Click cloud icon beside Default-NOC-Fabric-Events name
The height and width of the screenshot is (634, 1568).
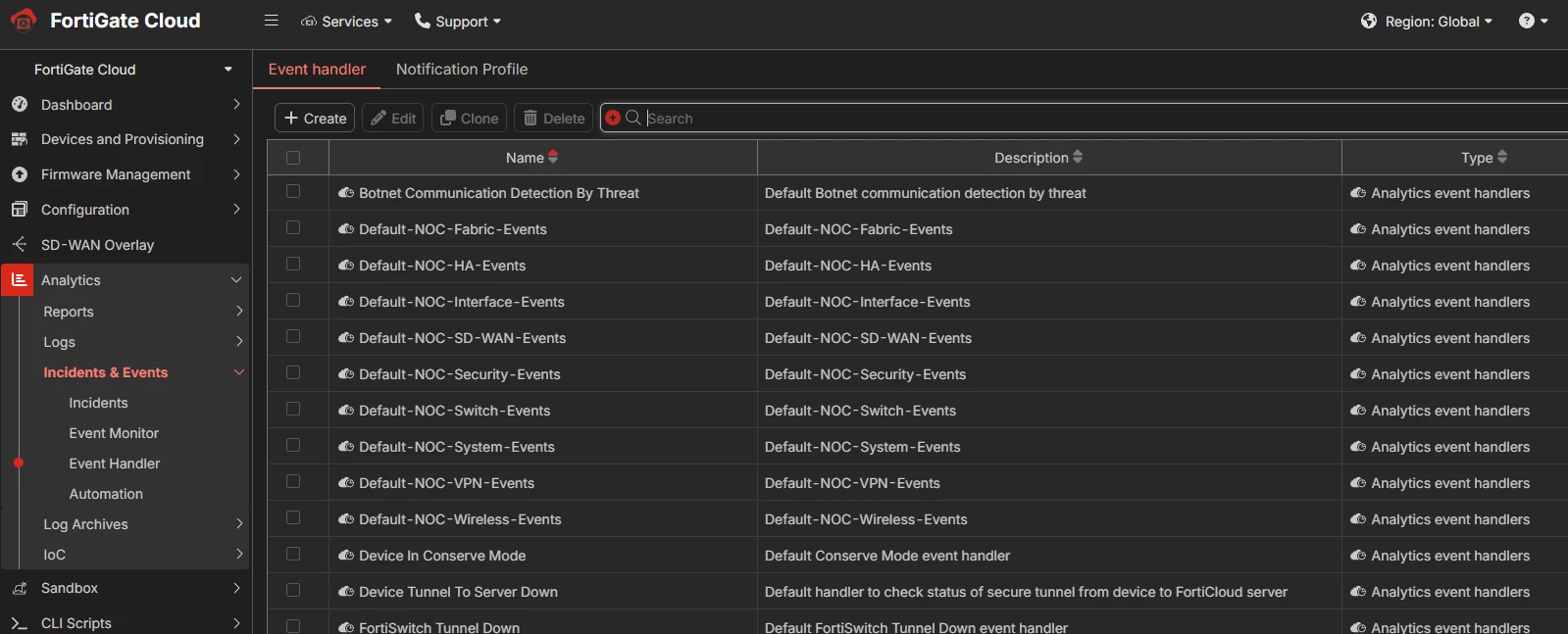346,229
